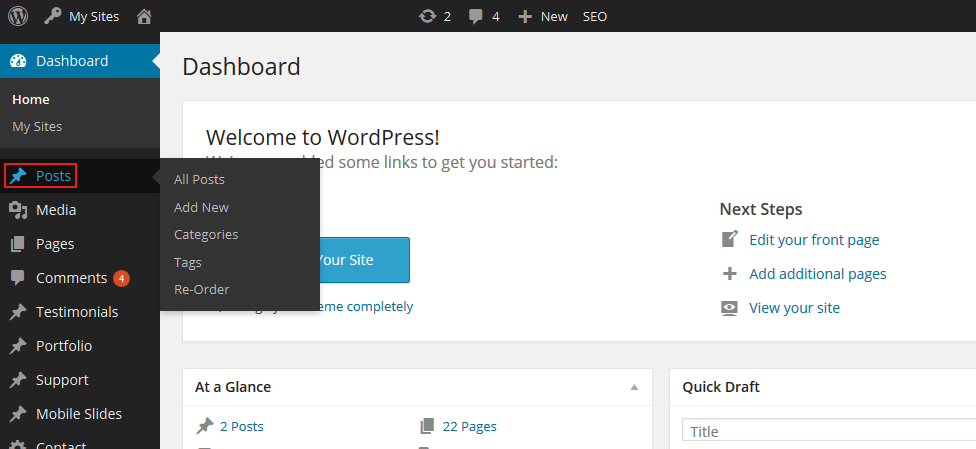The height and width of the screenshot is (449, 976).
Task: Choose Add New from Posts flyout
Action: coord(201,207)
